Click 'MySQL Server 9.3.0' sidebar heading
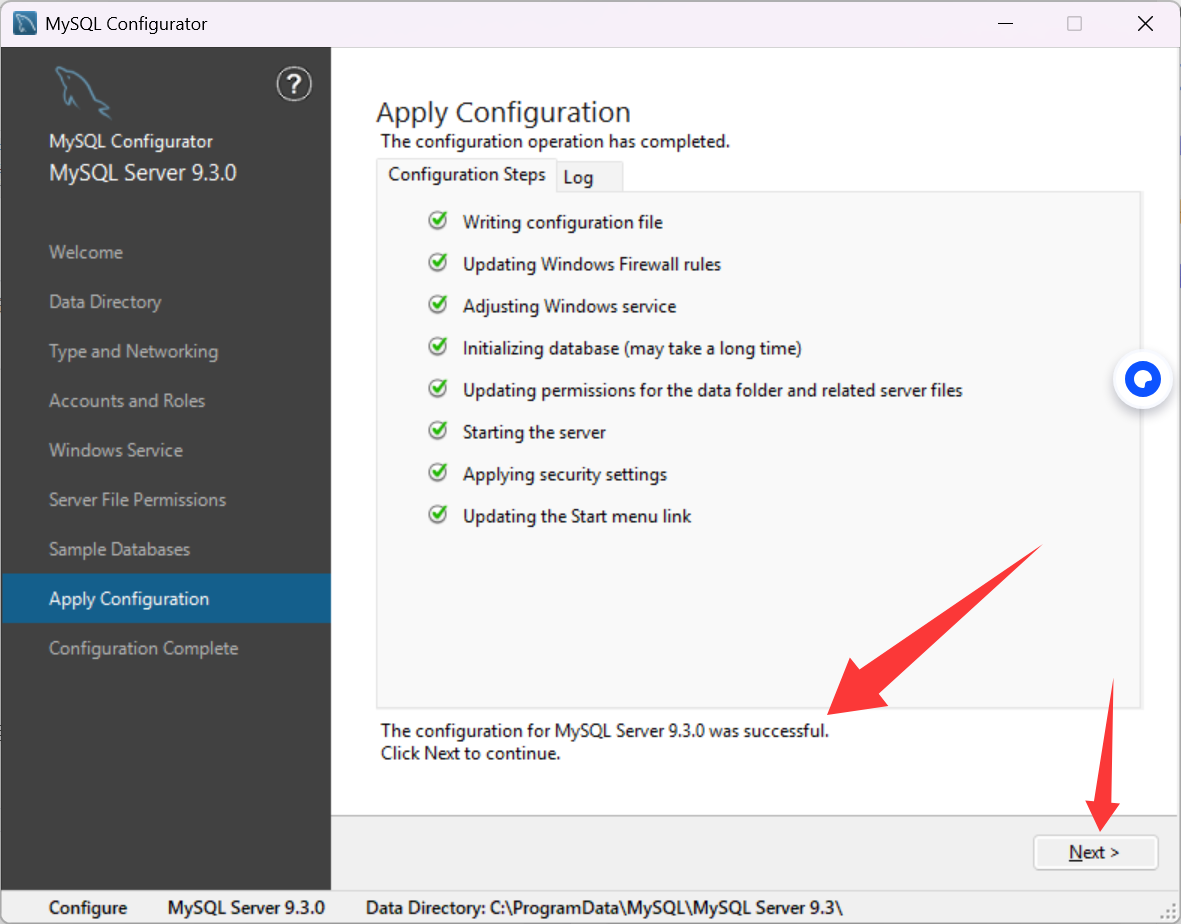The width and height of the screenshot is (1181, 924). 142,173
